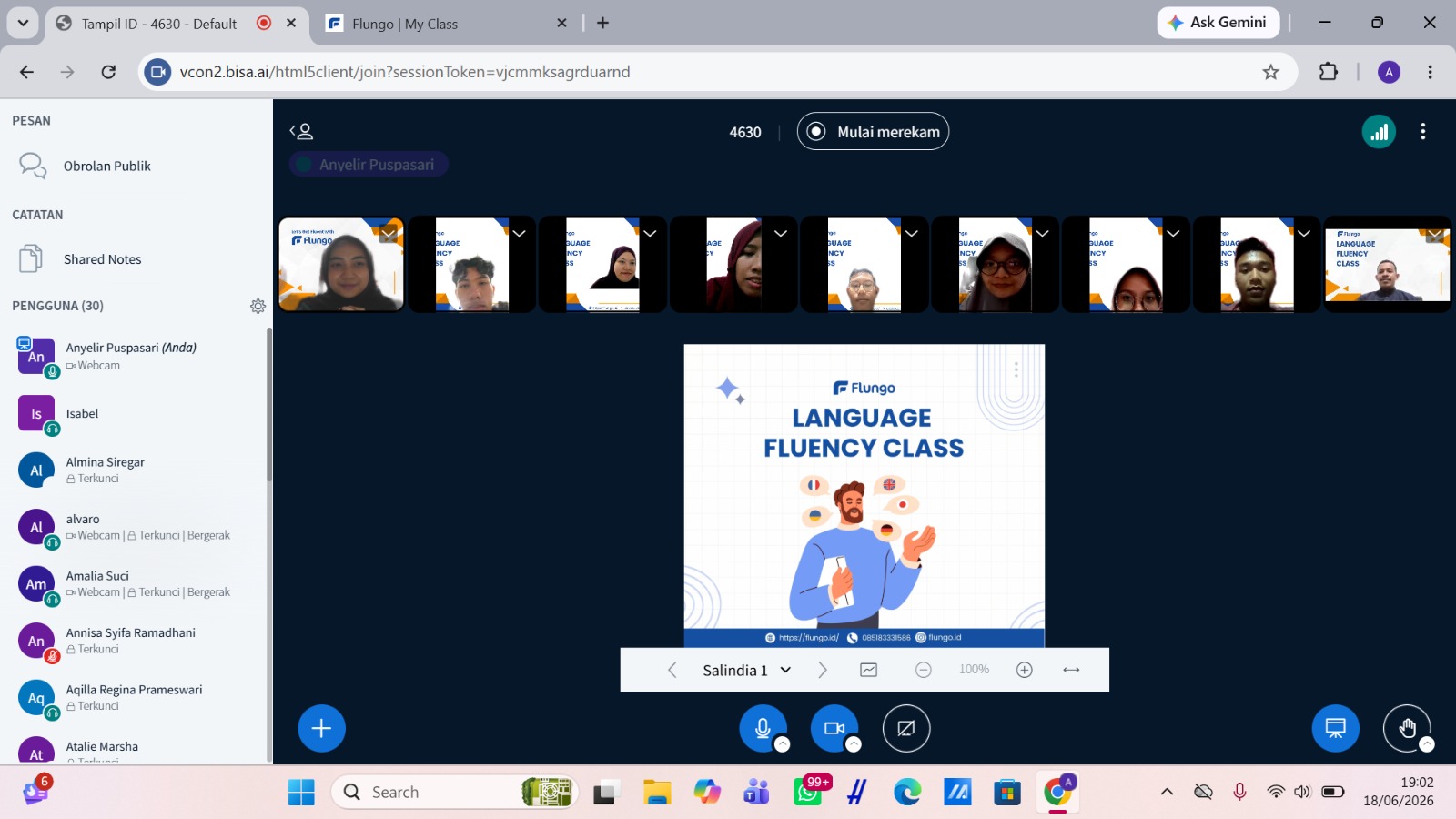This screenshot has height=819, width=1456.
Task: Switch to Flungo | My Class tab
Action: pyautogui.click(x=446, y=24)
